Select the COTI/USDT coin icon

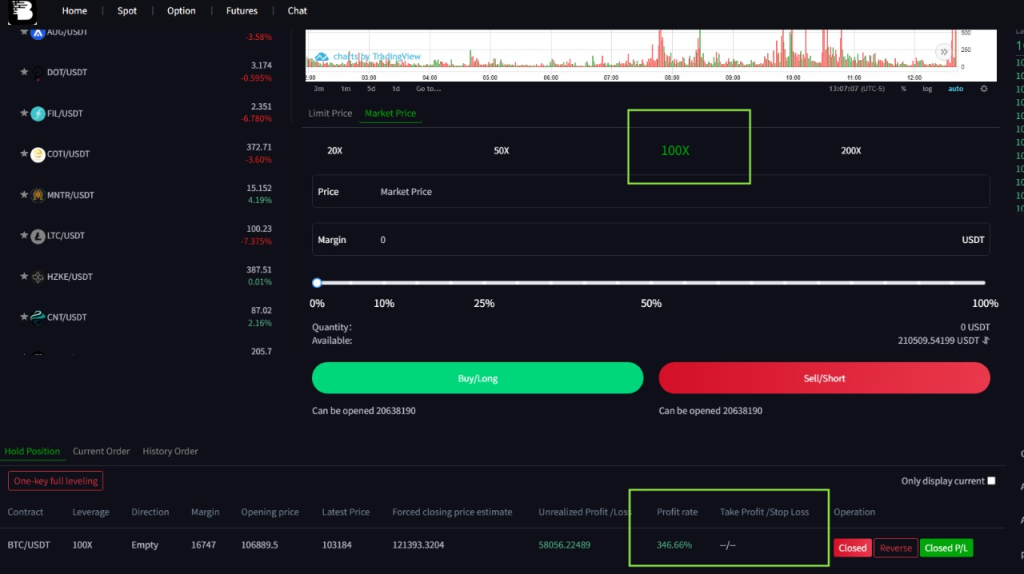click(38, 154)
